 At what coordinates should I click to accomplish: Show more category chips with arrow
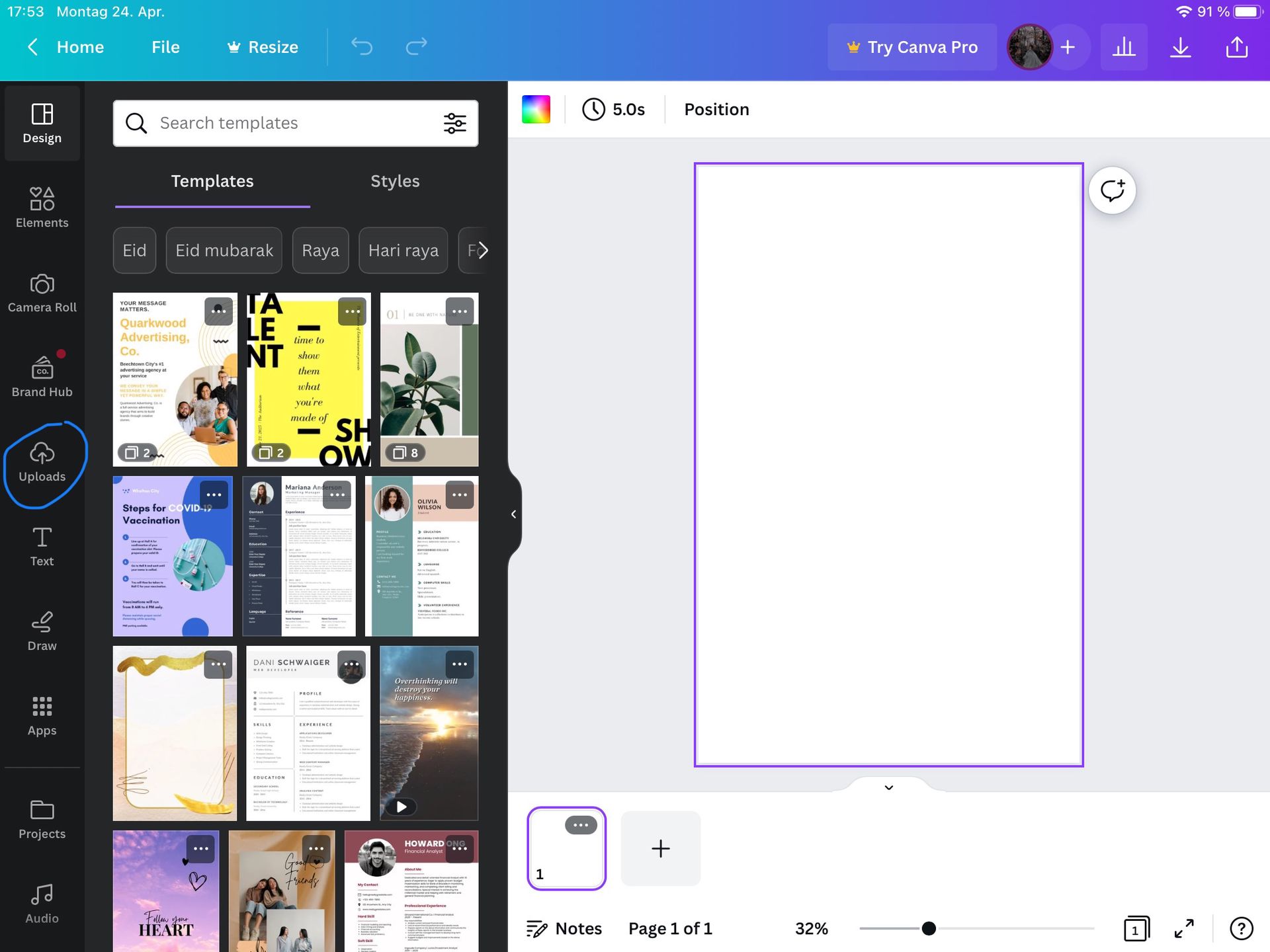coord(484,251)
